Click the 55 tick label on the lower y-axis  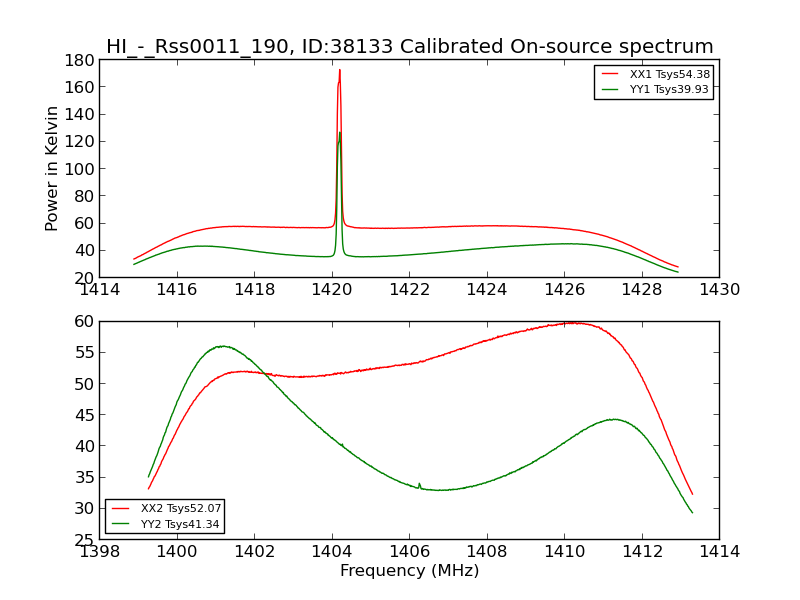click(85, 353)
